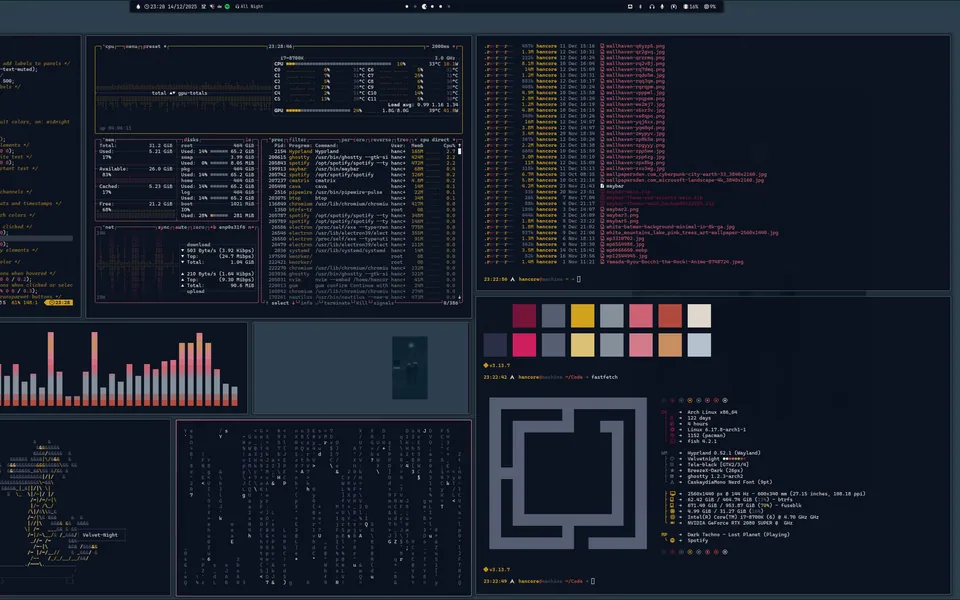Click the total gpu-totals graph selector in btop
Viewport: 960px width, 600px height.
179,94
